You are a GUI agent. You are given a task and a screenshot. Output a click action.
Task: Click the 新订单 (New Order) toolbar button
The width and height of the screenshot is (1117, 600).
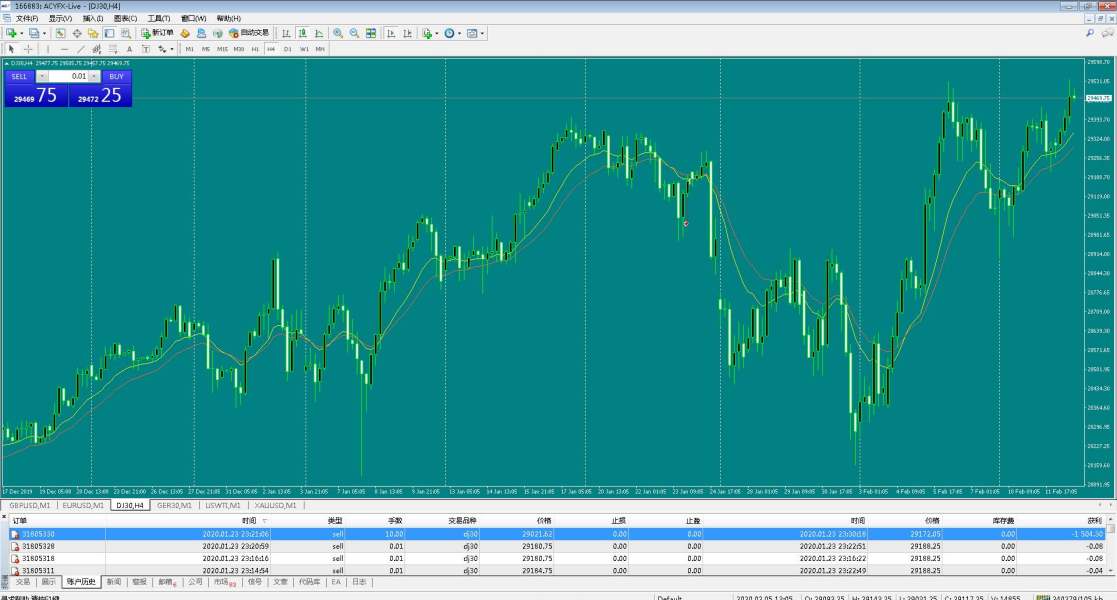tap(158, 33)
